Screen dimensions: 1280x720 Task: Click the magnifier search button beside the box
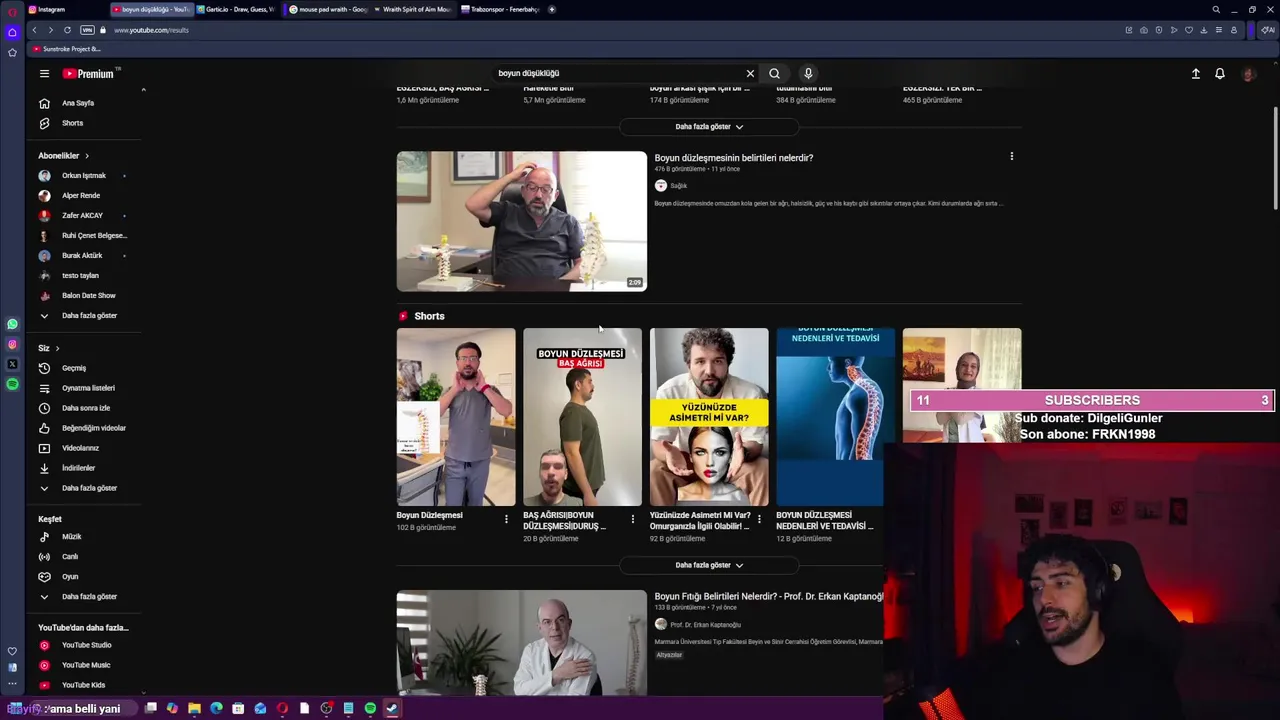pos(774,73)
